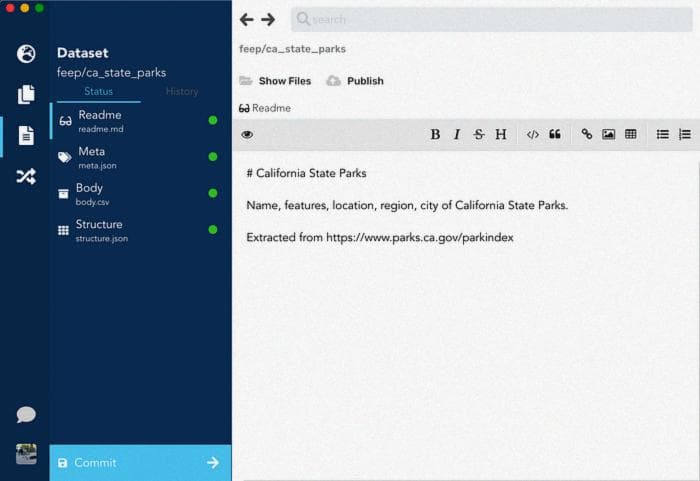Viewport: 700px width, 481px height.
Task: Click the tag icon beside Meta
Action: 64,157
